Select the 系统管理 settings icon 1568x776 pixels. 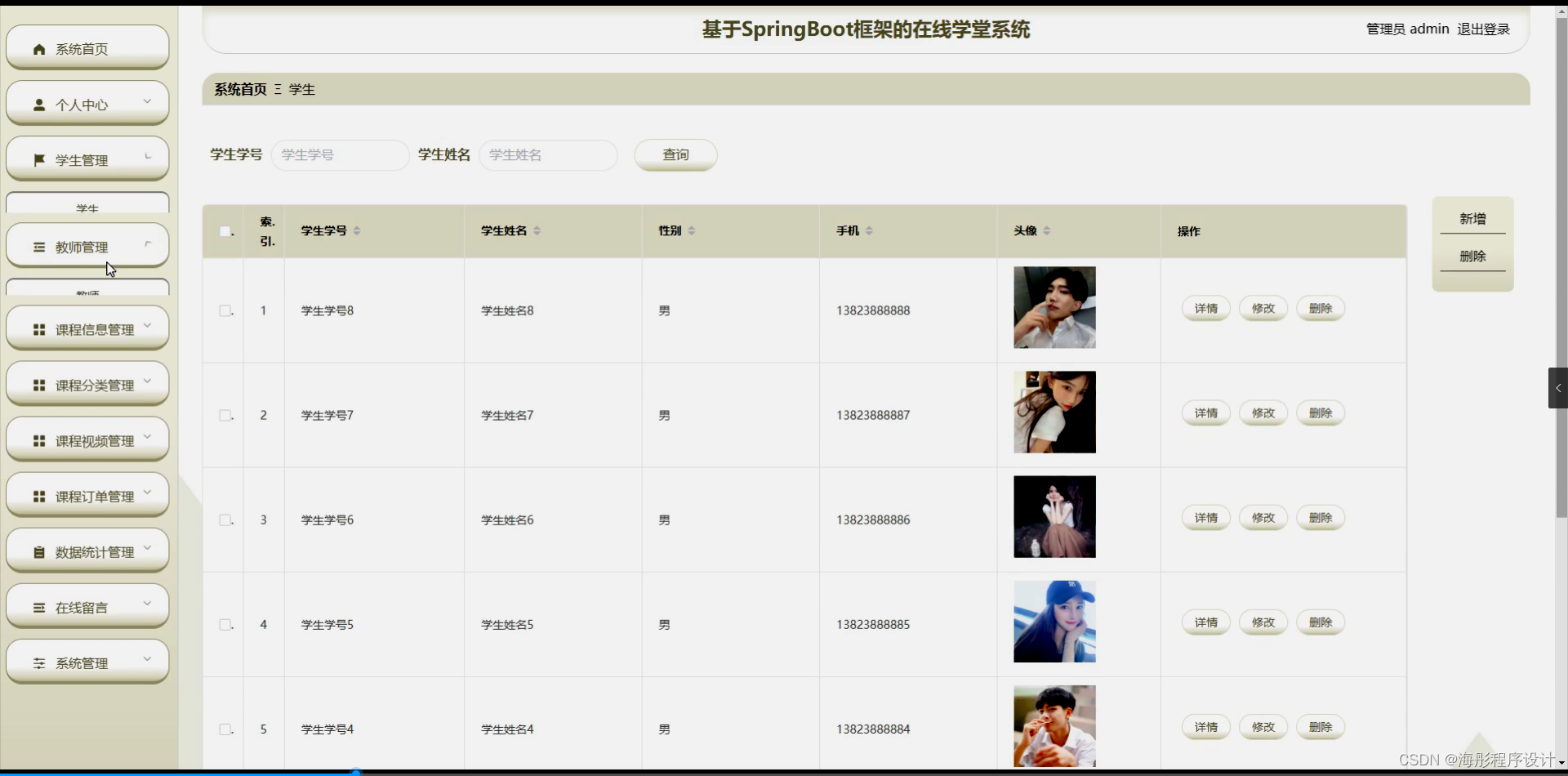click(38, 662)
